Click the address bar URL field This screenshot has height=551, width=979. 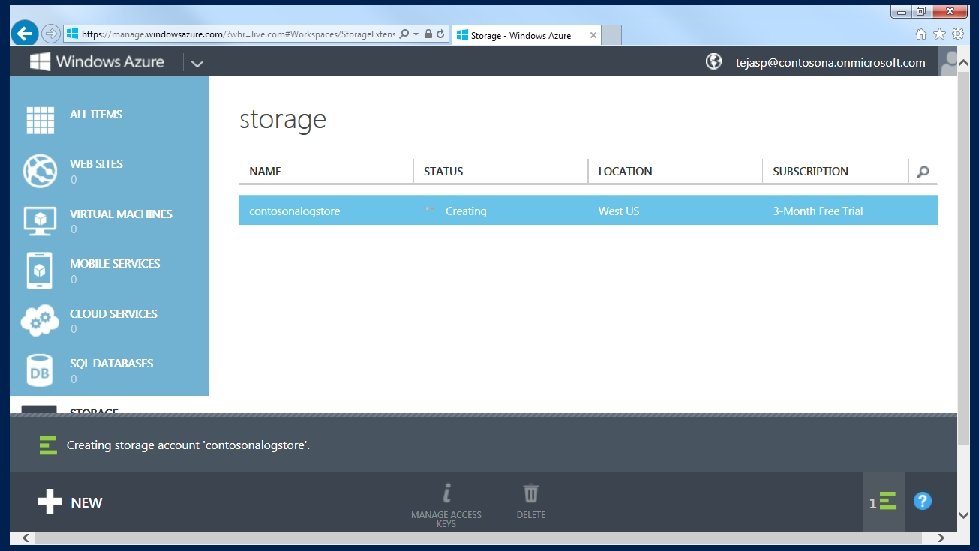[x=238, y=34]
